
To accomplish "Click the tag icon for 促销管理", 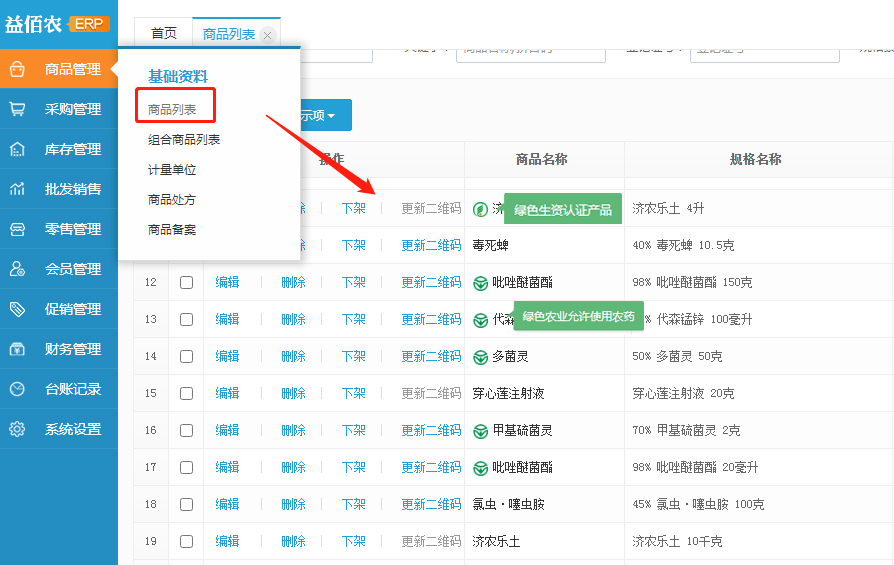I will (17, 309).
